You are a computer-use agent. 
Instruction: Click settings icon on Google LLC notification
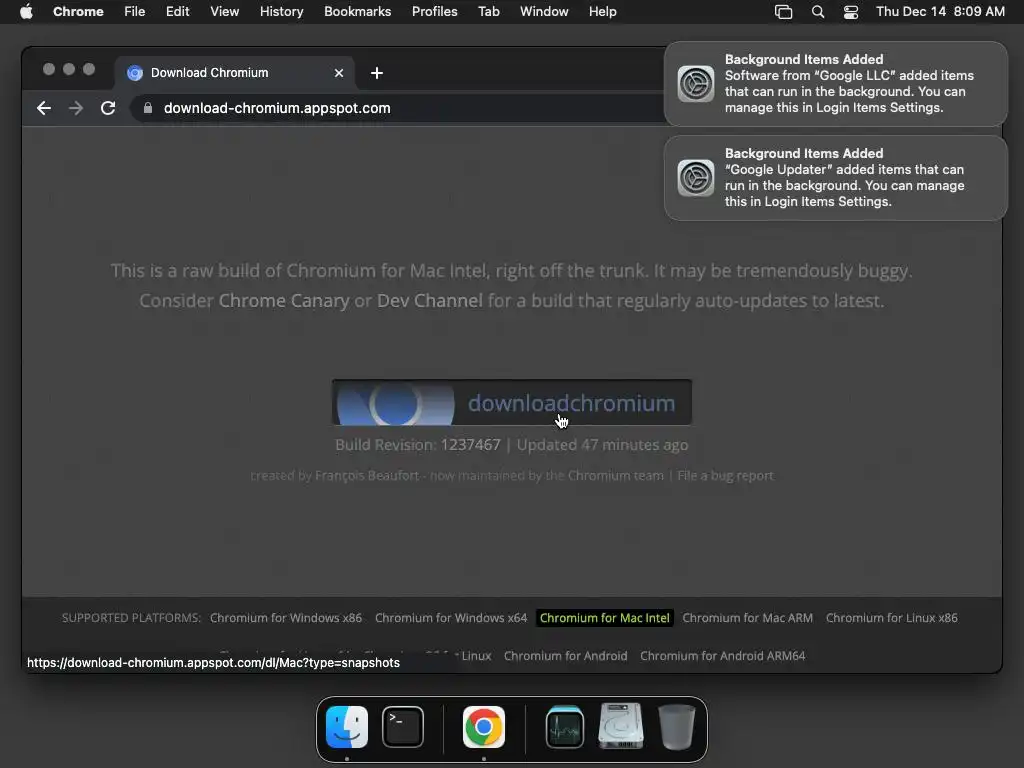pos(696,84)
